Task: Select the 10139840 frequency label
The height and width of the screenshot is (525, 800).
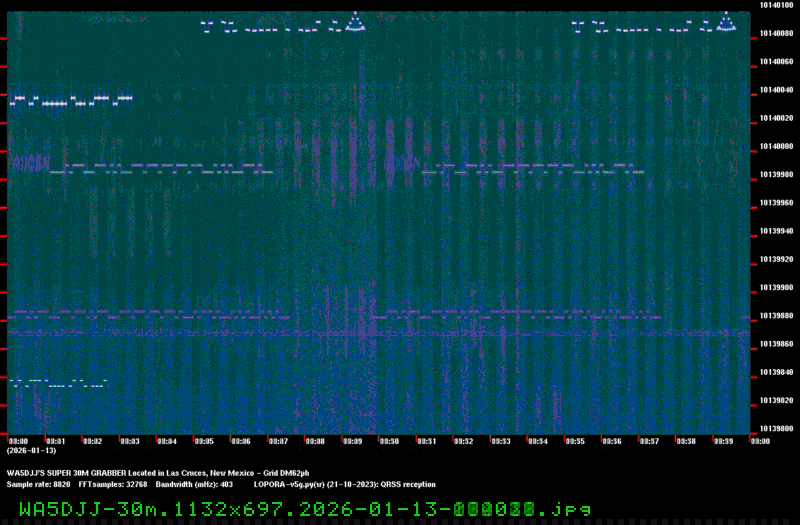Action: pyautogui.click(x=777, y=372)
